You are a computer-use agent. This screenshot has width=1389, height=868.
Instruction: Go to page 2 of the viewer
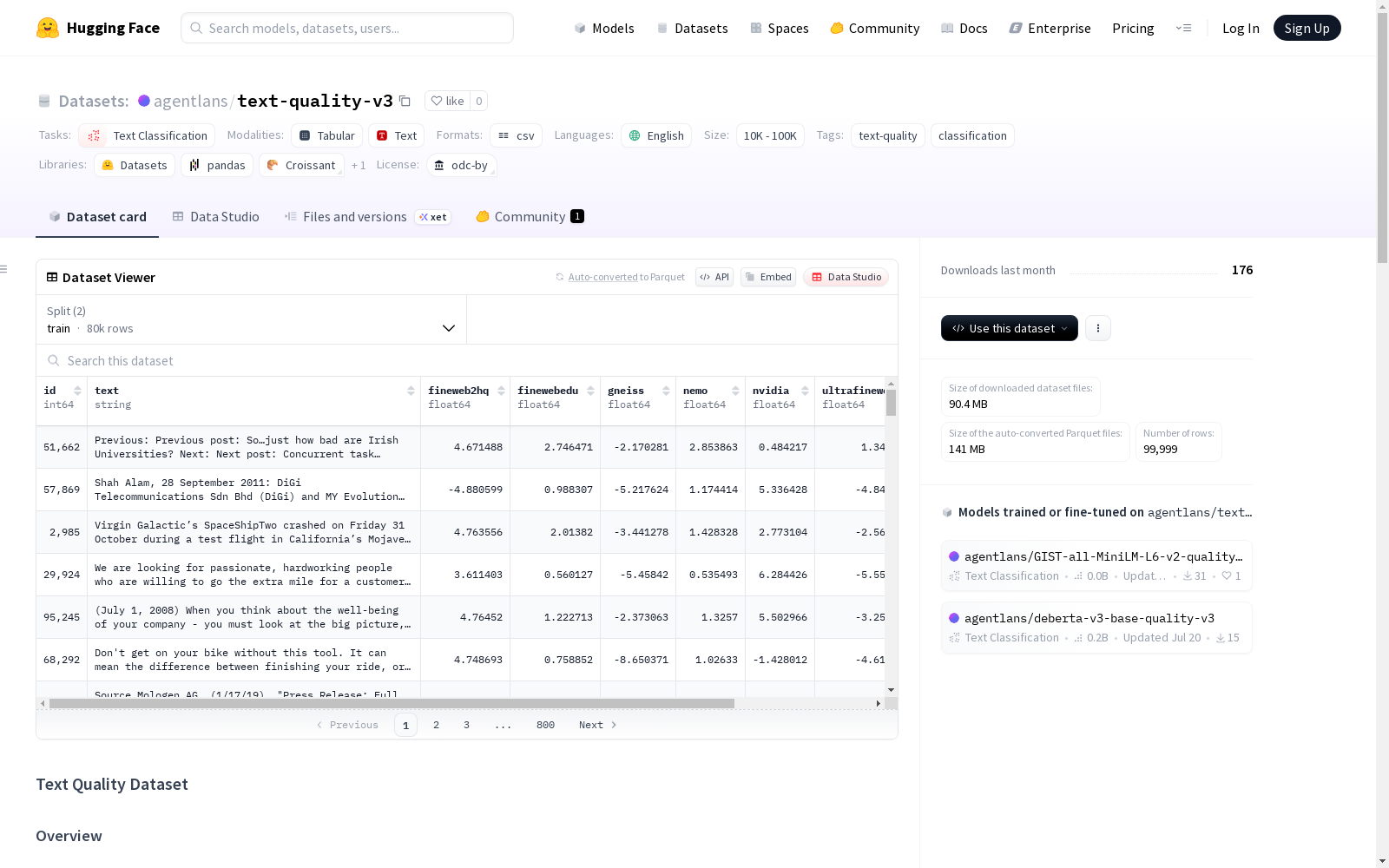(x=436, y=725)
